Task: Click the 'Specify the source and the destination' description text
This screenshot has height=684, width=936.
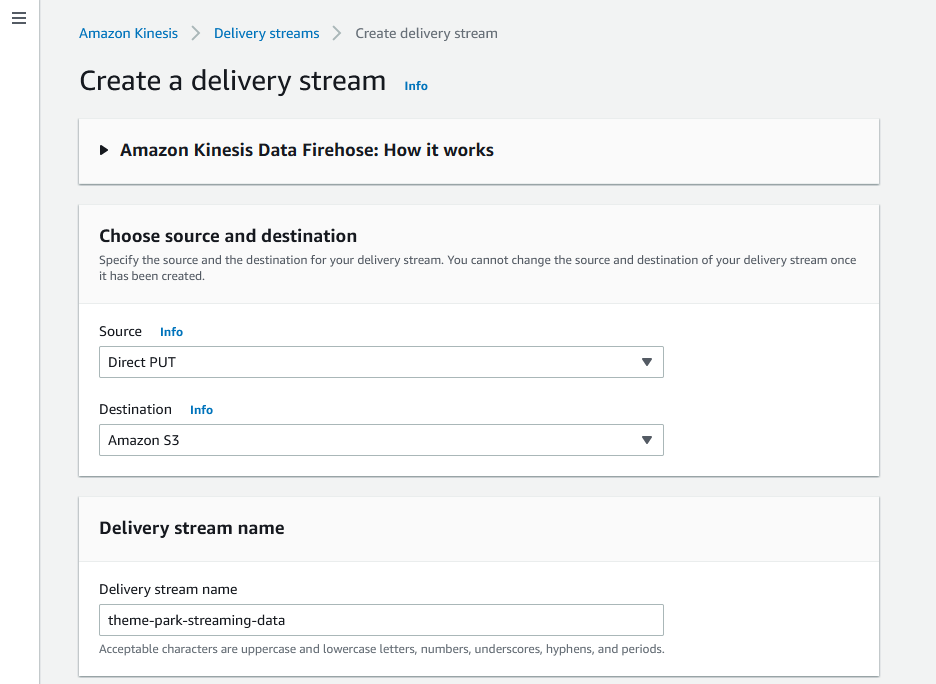Action: [x=478, y=268]
